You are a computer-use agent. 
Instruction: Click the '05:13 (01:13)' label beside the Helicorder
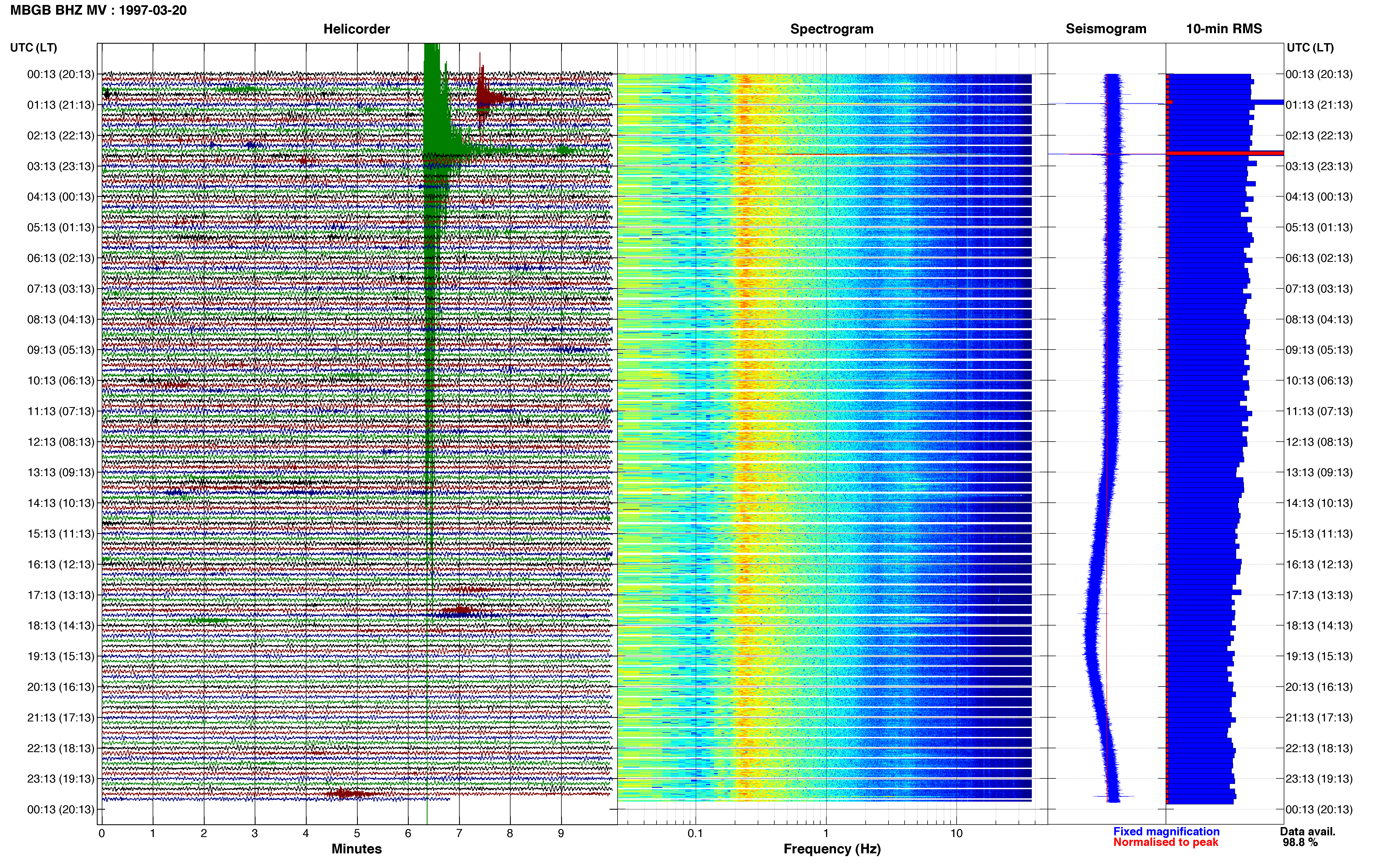[x=61, y=227]
